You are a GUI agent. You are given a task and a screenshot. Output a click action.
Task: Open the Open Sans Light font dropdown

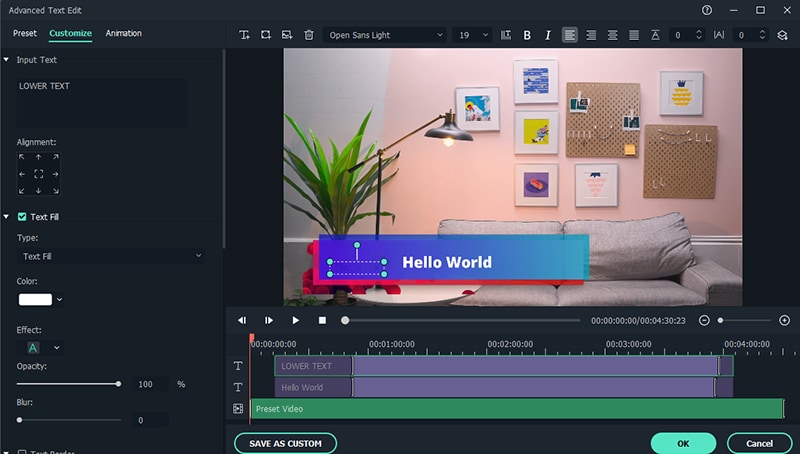(x=385, y=35)
